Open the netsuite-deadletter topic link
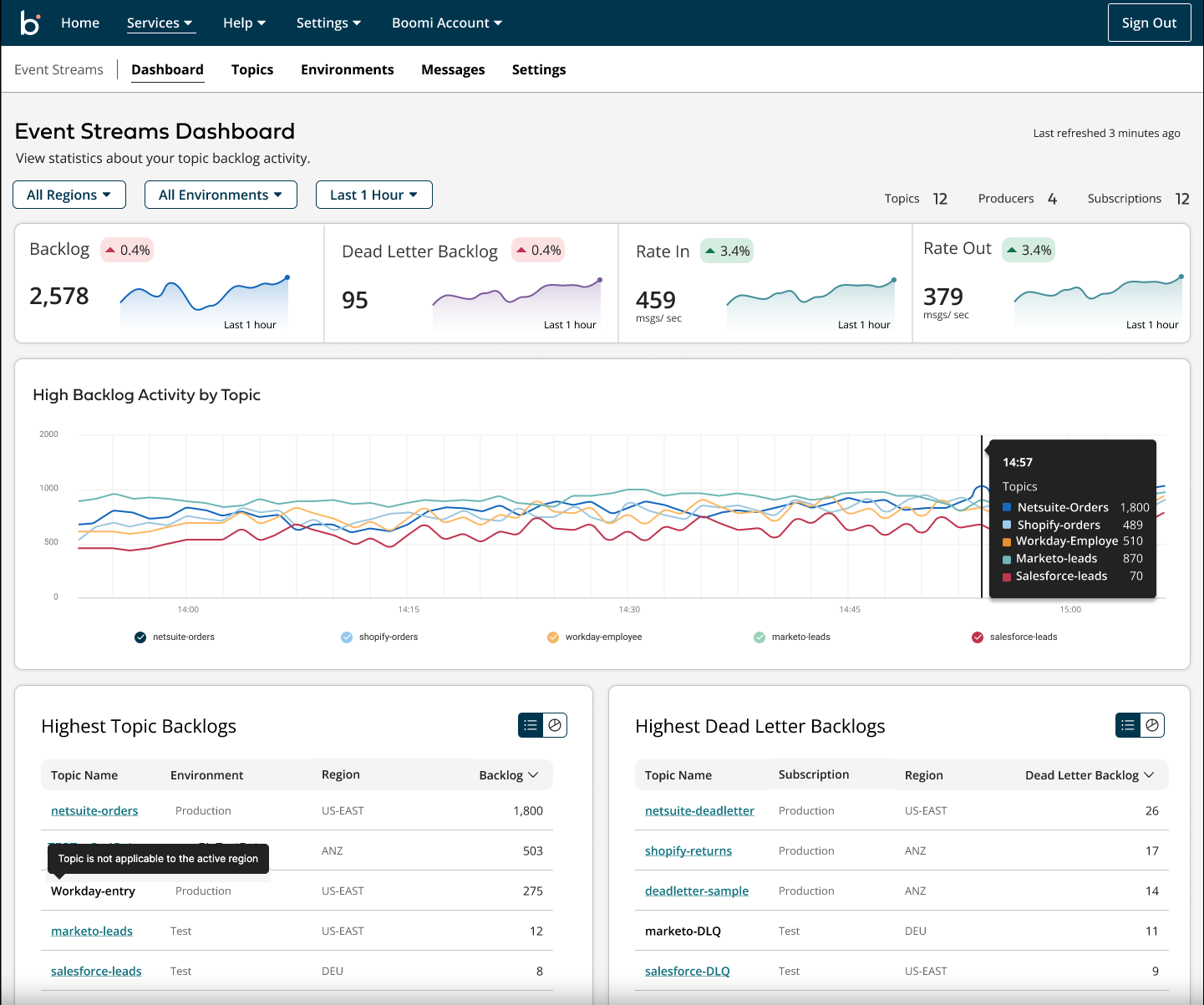The image size is (1204, 1005). [x=699, y=810]
